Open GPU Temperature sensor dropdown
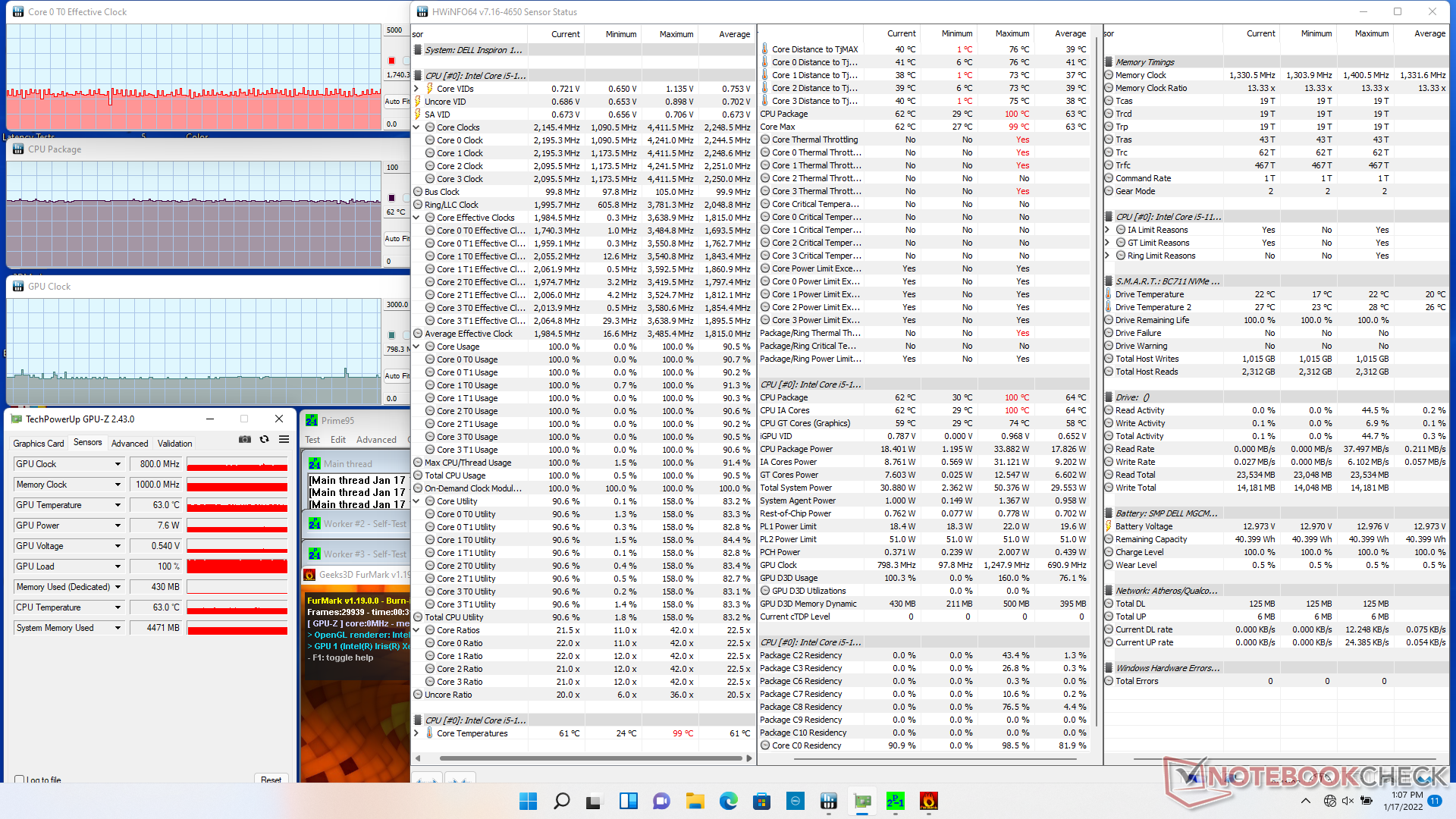The height and width of the screenshot is (819, 1456). [x=118, y=505]
